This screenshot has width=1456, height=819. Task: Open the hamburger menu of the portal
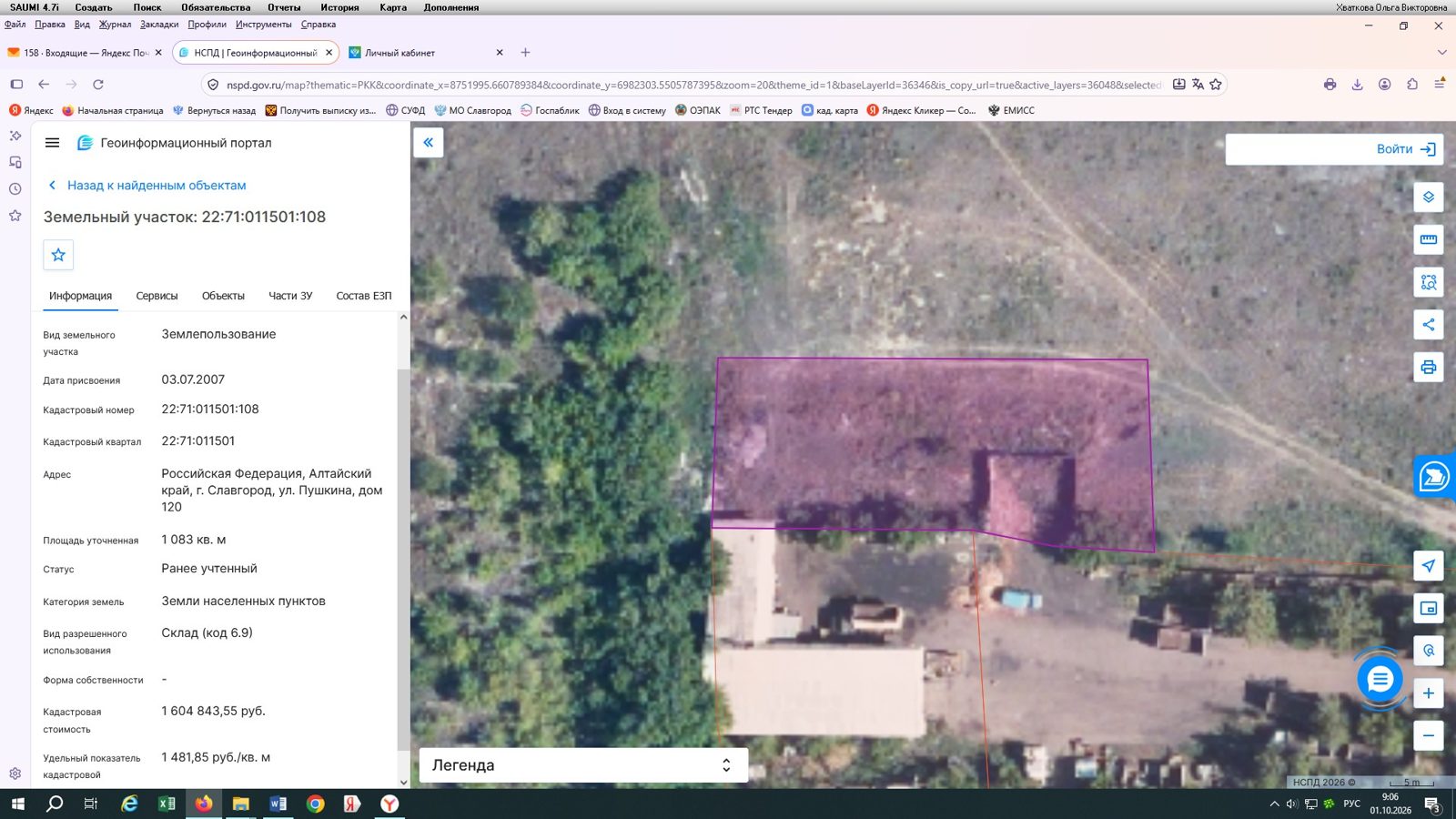[52, 143]
